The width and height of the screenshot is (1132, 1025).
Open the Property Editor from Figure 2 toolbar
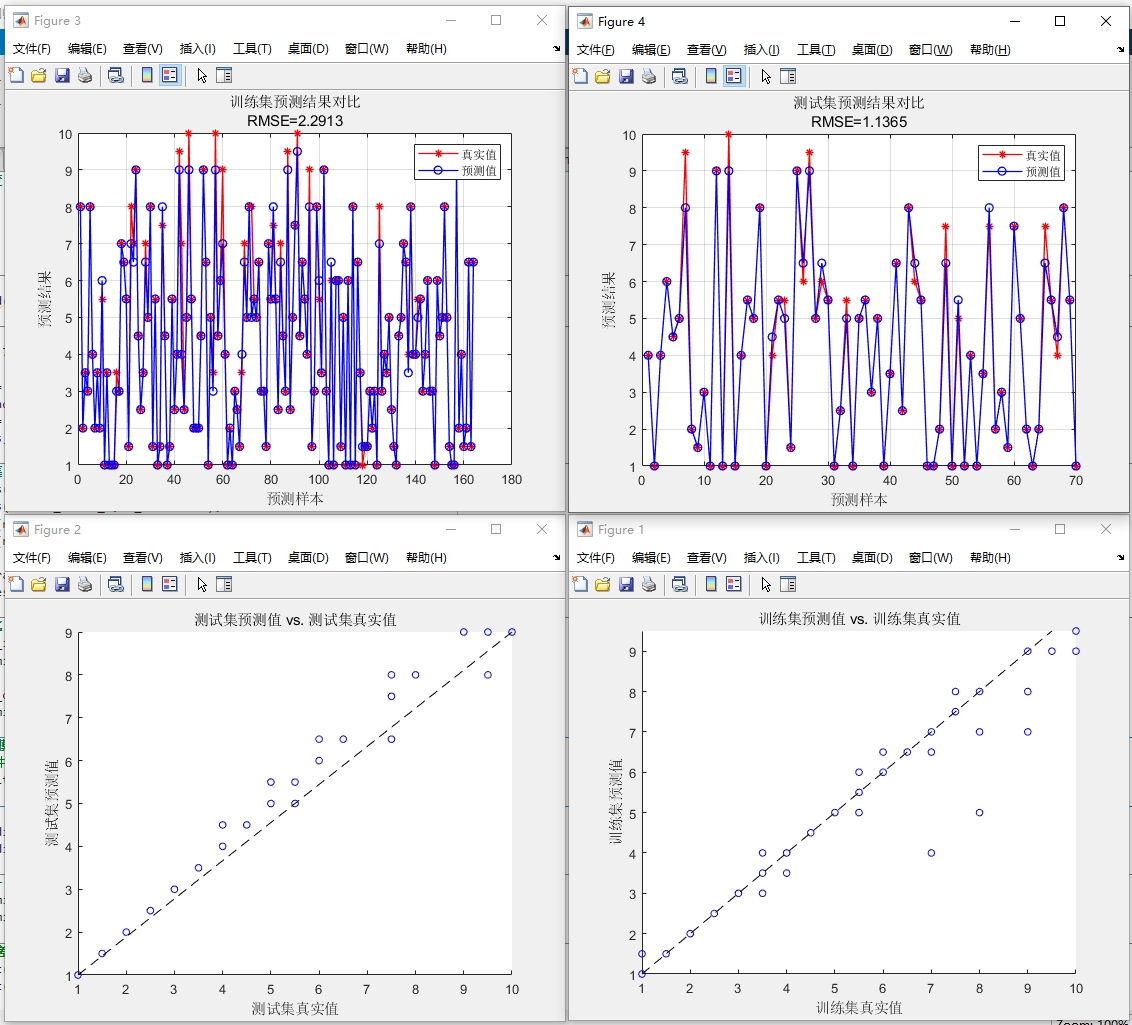224,585
